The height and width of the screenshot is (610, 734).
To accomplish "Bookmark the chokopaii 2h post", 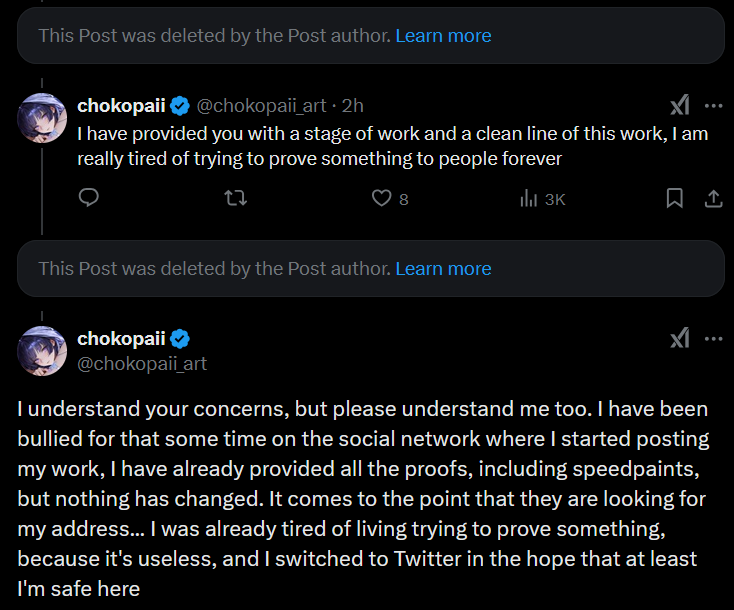I will coord(675,199).
